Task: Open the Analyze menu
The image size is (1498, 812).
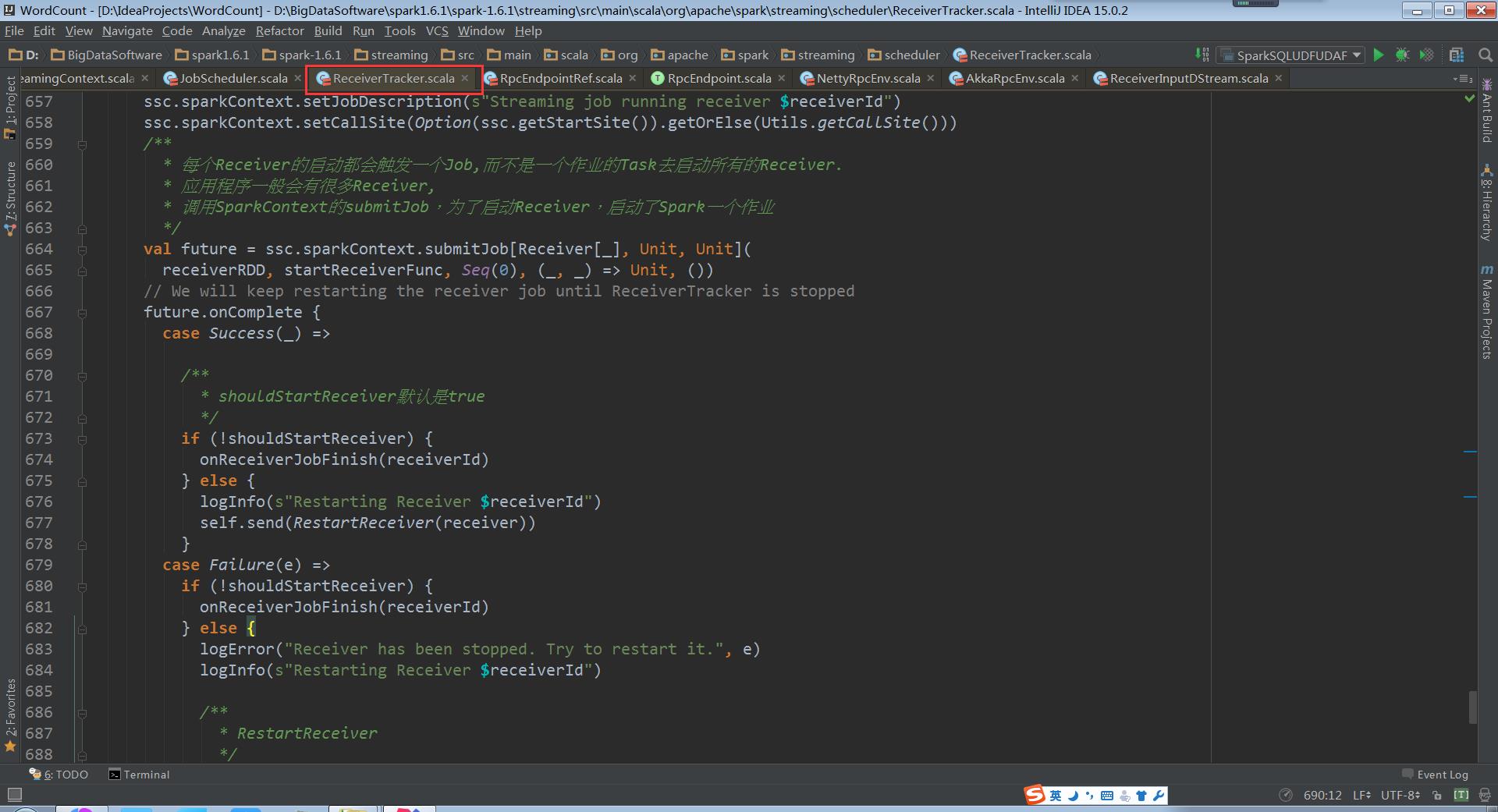Action: coord(223,31)
